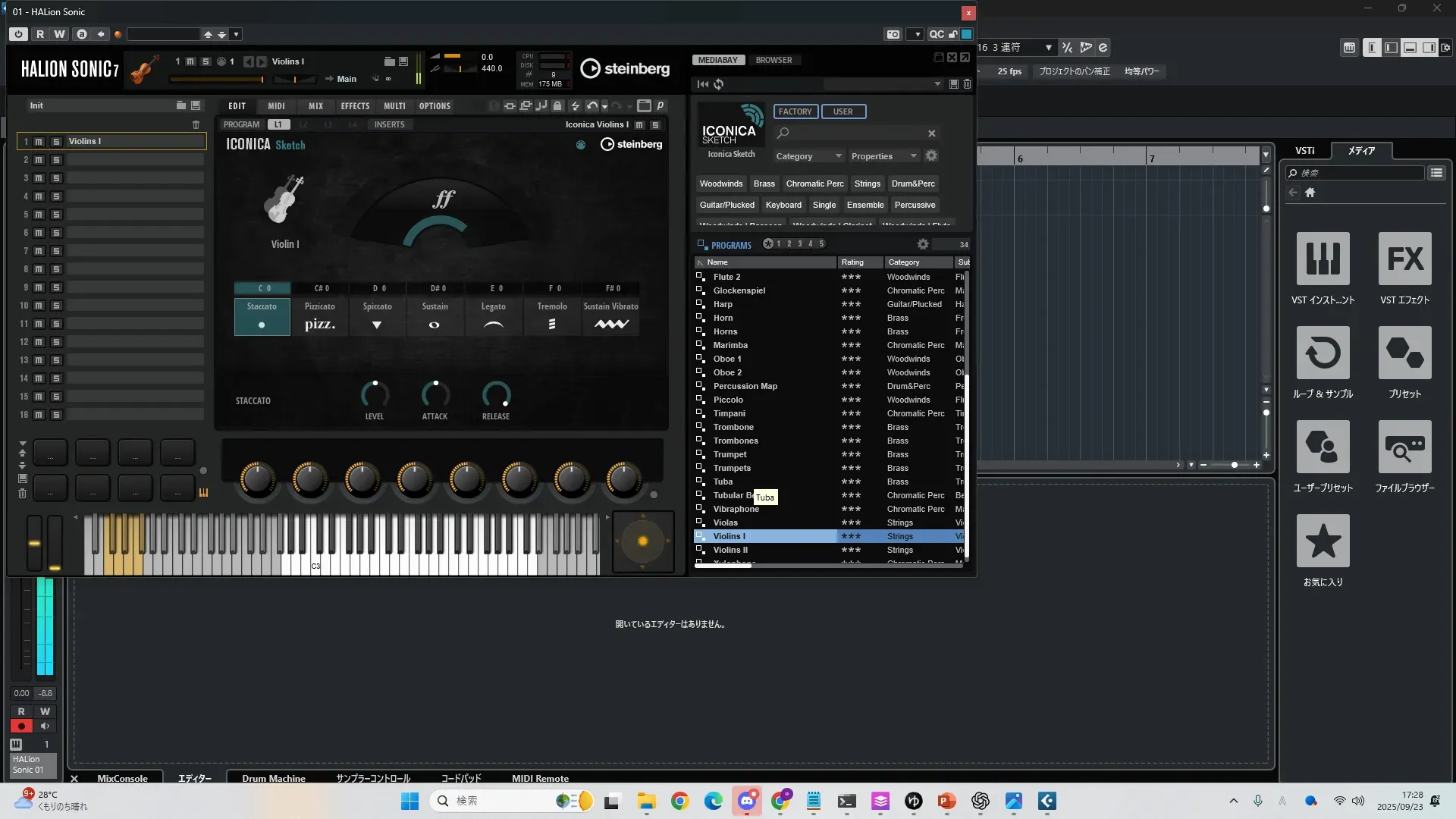Open the Main output routing dropdown
This screenshot has width=1456, height=819.
coord(347,79)
